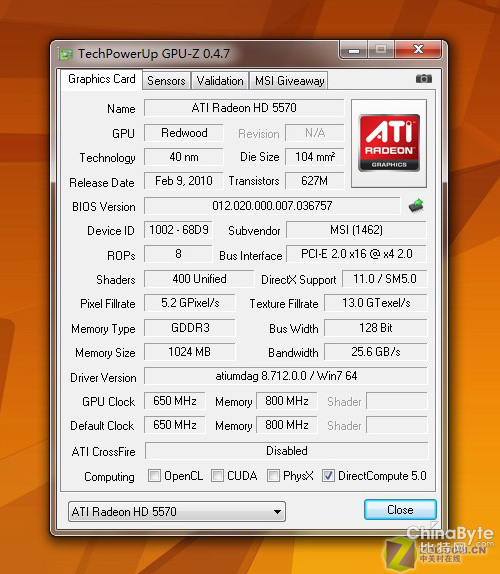The image size is (500, 574).
Task: Click the Shaders field 400 Unified
Action: tap(199, 279)
